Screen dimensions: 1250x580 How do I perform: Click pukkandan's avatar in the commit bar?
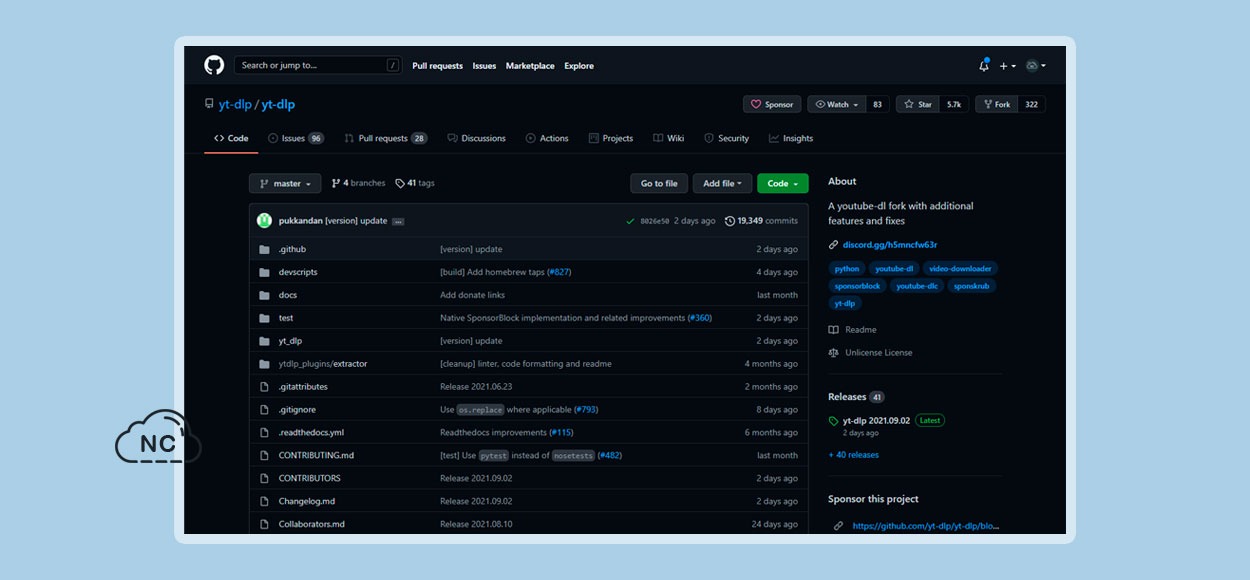tap(264, 220)
